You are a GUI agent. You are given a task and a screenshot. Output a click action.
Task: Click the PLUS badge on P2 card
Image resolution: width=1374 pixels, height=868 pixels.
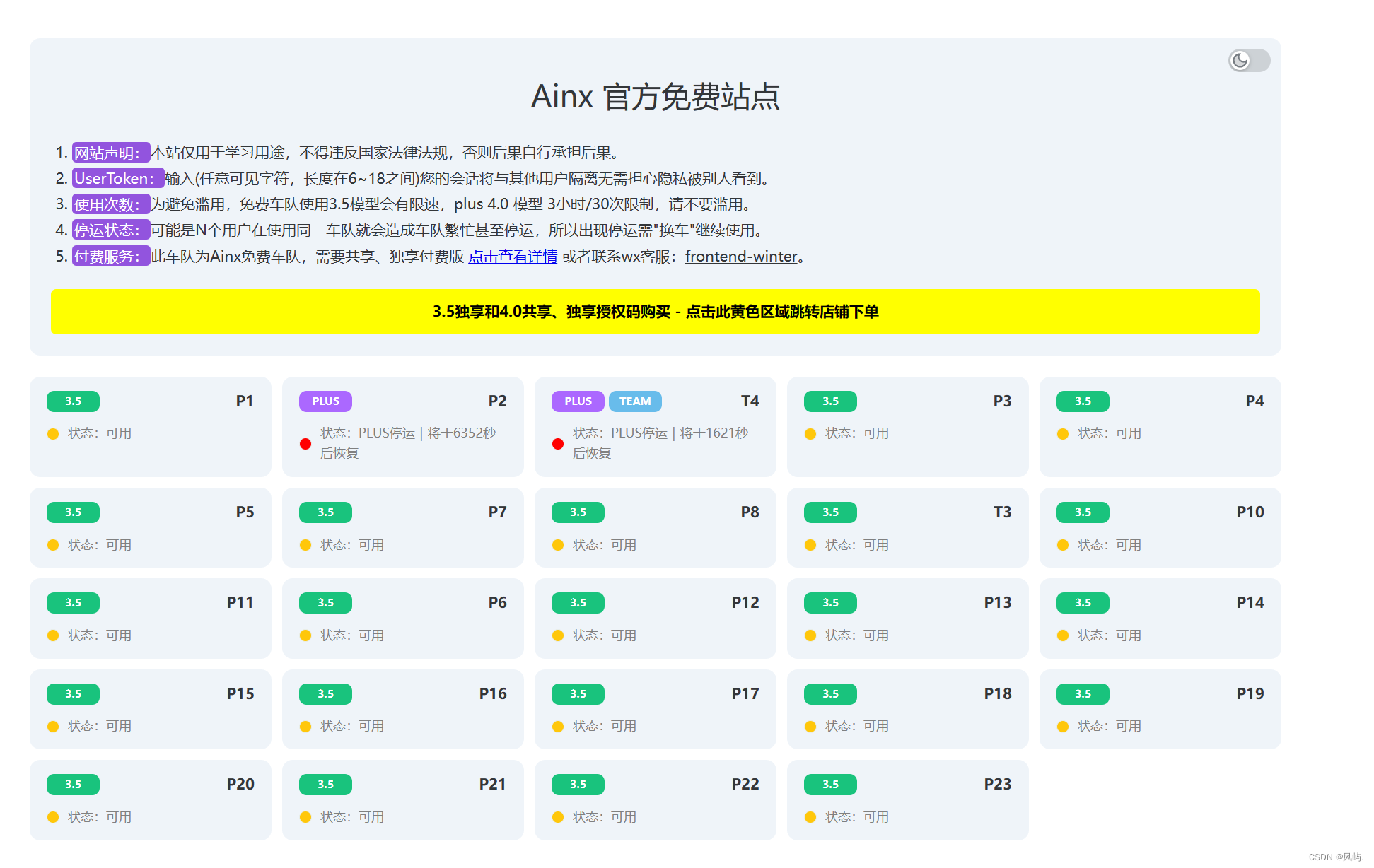[325, 401]
